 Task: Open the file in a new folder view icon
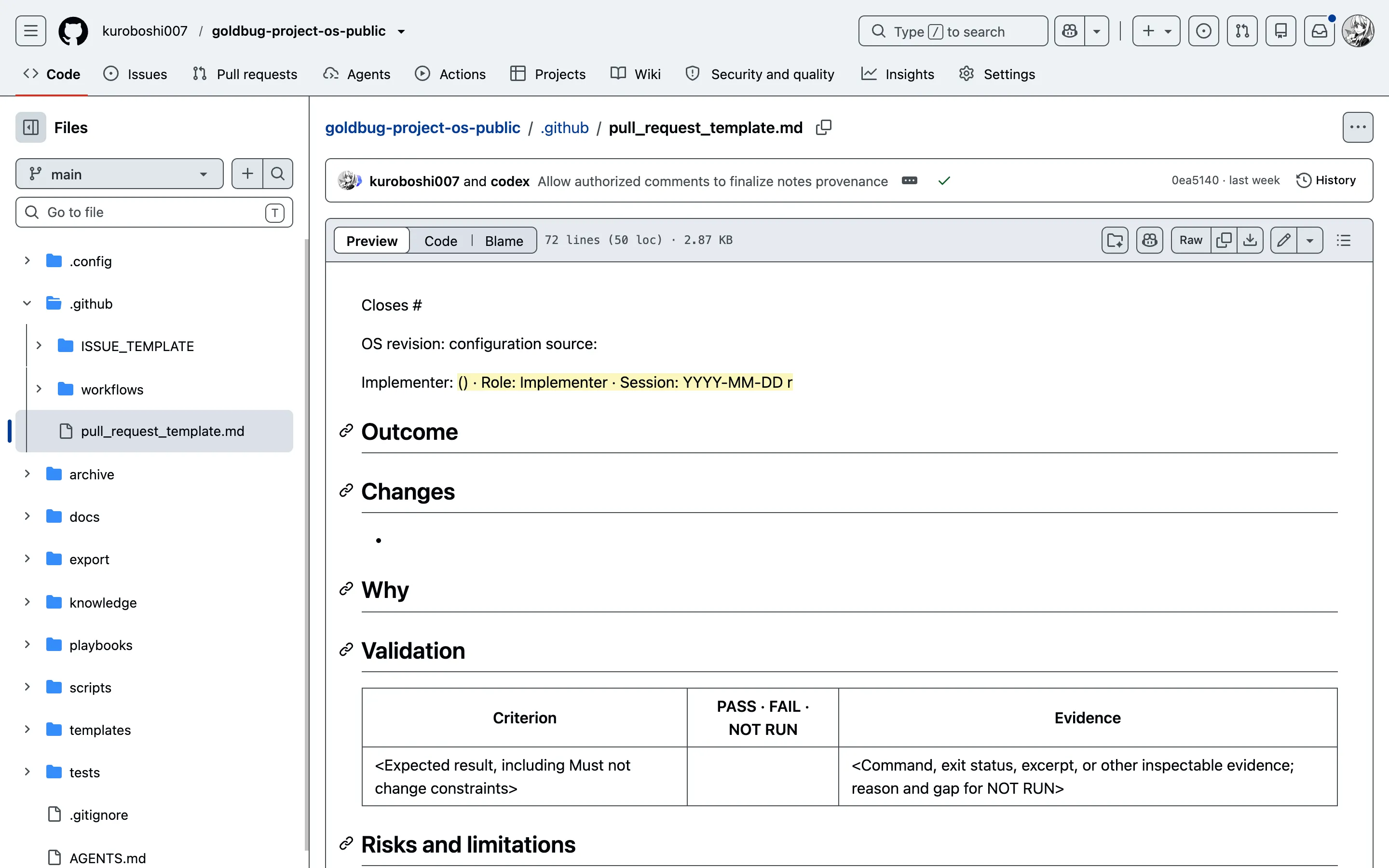pos(1115,240)
